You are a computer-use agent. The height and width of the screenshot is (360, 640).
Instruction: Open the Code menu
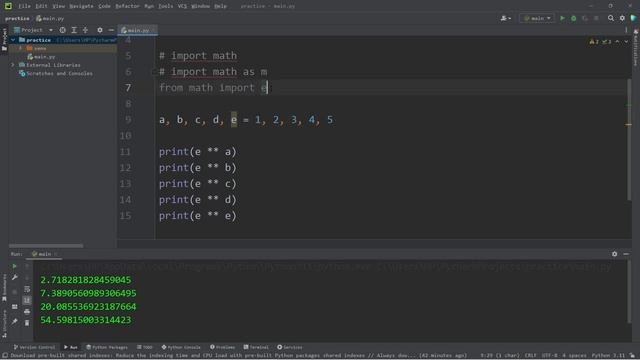pos(104,6)
